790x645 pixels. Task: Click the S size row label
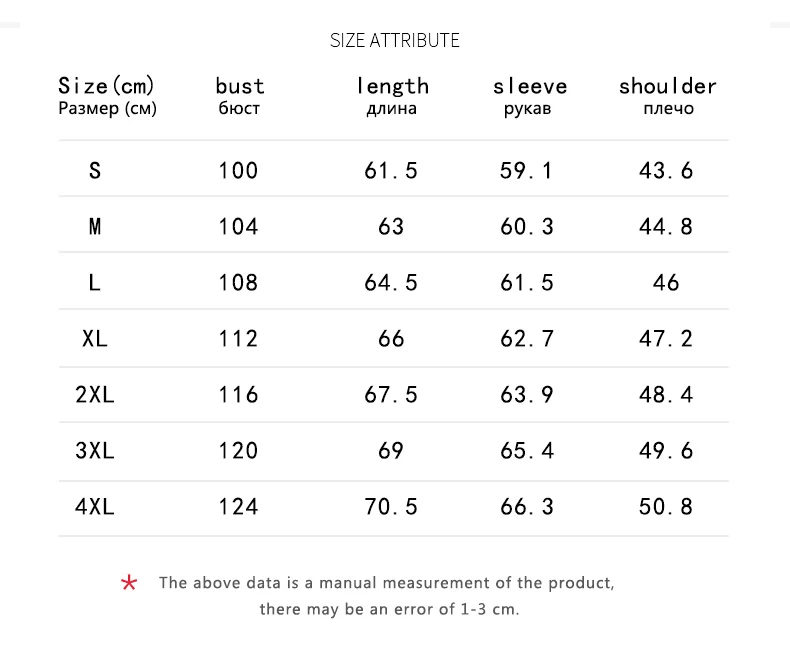point(95,170)
